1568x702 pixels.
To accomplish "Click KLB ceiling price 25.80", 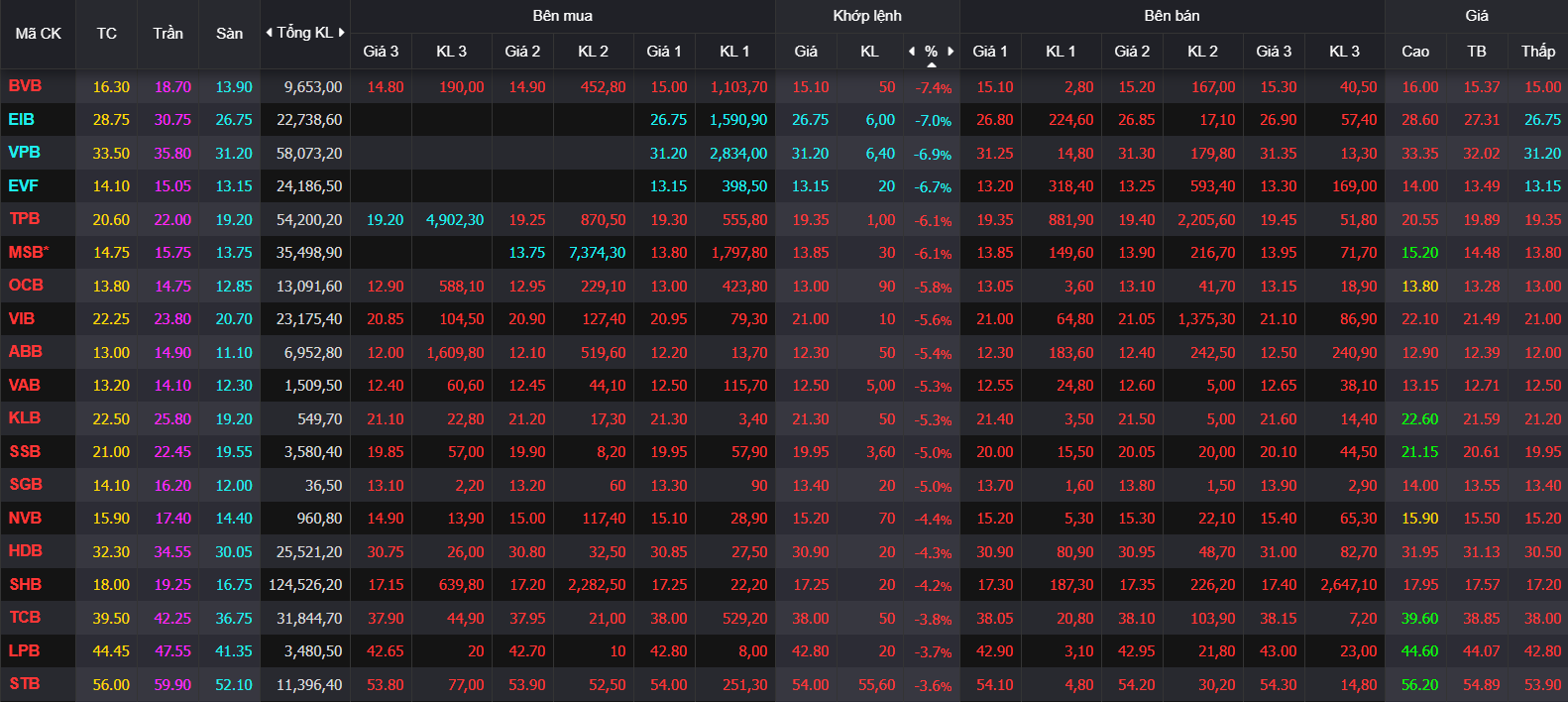I will pos(172,418).
